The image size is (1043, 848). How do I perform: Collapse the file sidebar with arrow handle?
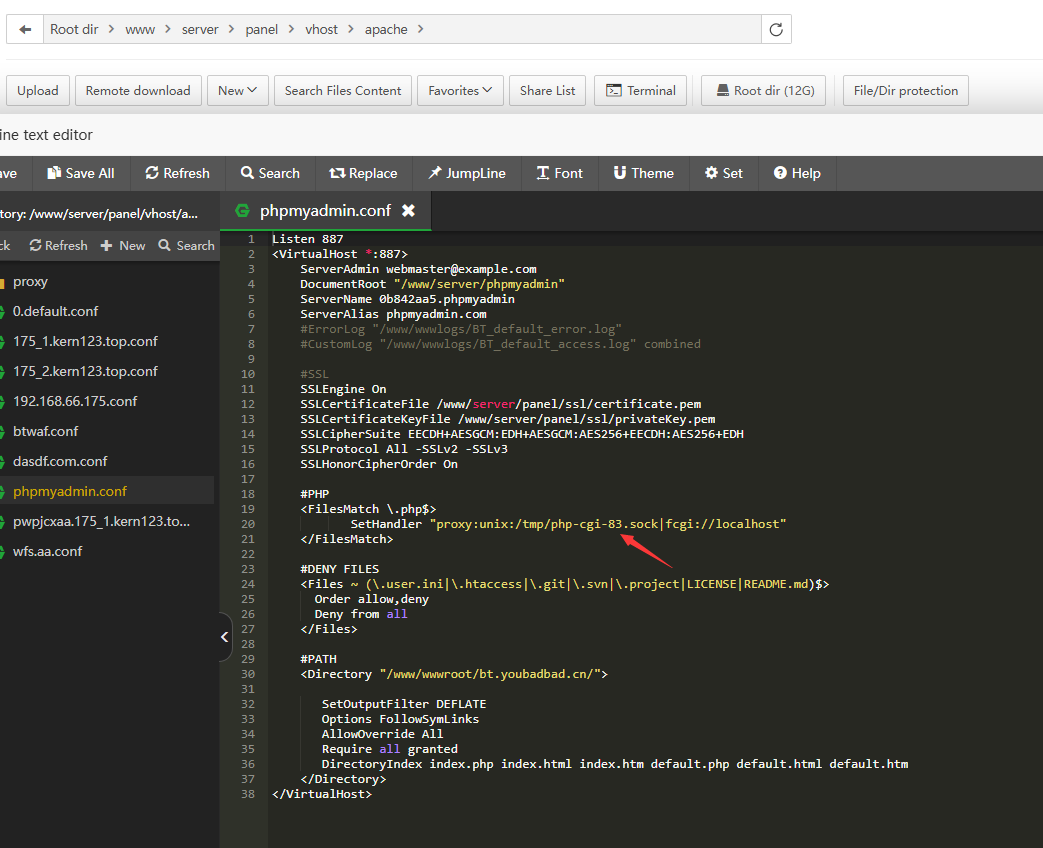225,636
